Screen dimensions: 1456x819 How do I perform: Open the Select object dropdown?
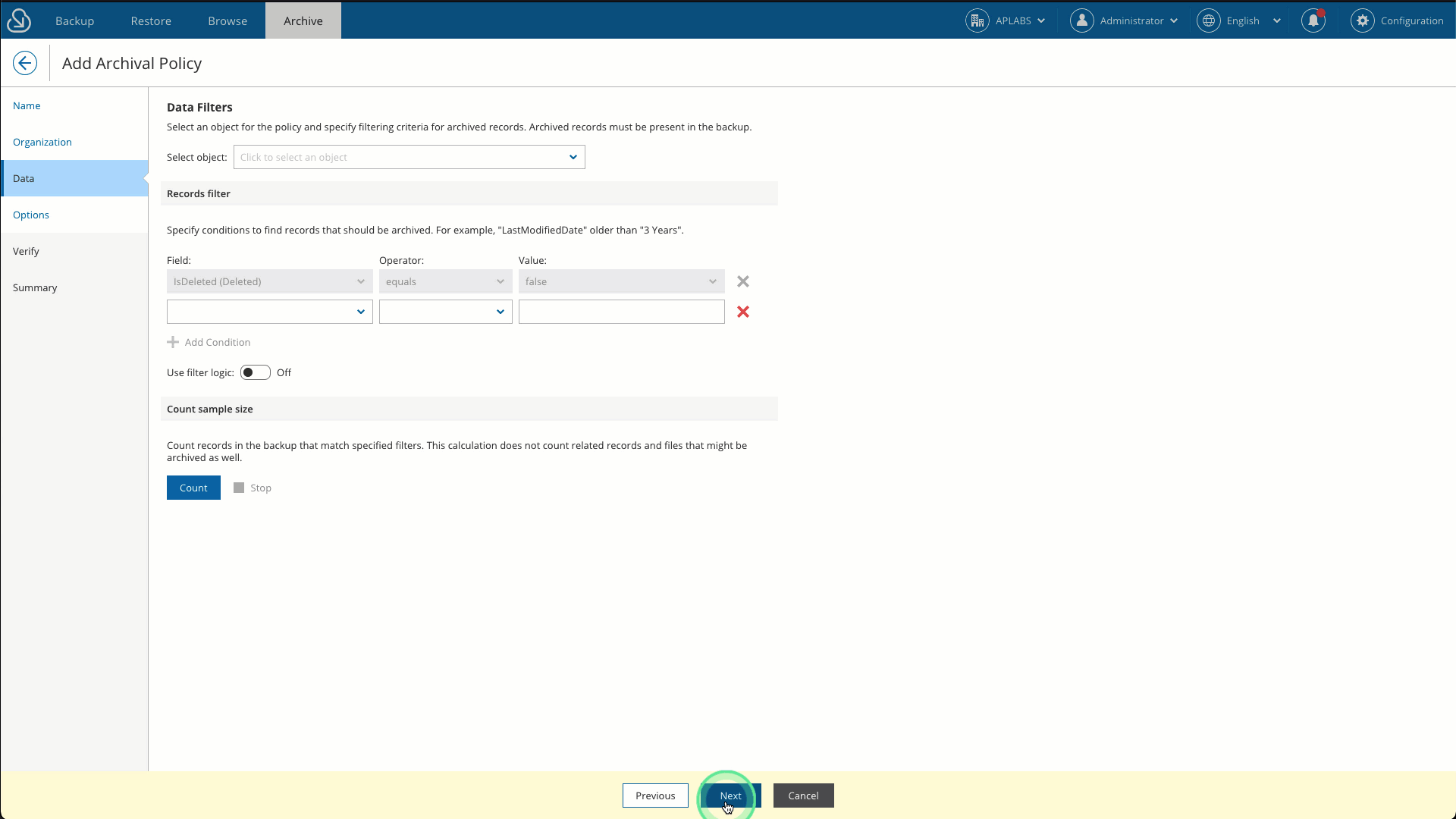click(x=409, y=157)
